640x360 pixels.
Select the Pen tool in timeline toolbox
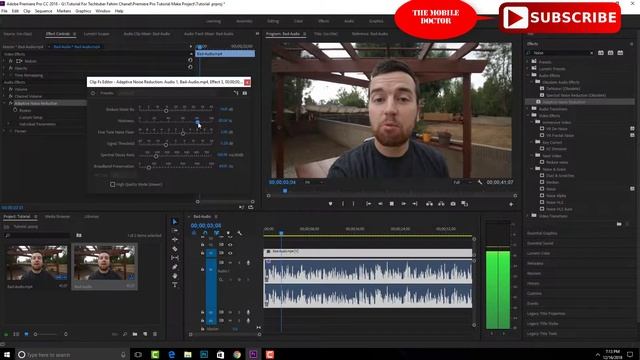click(x=175, y=267)
